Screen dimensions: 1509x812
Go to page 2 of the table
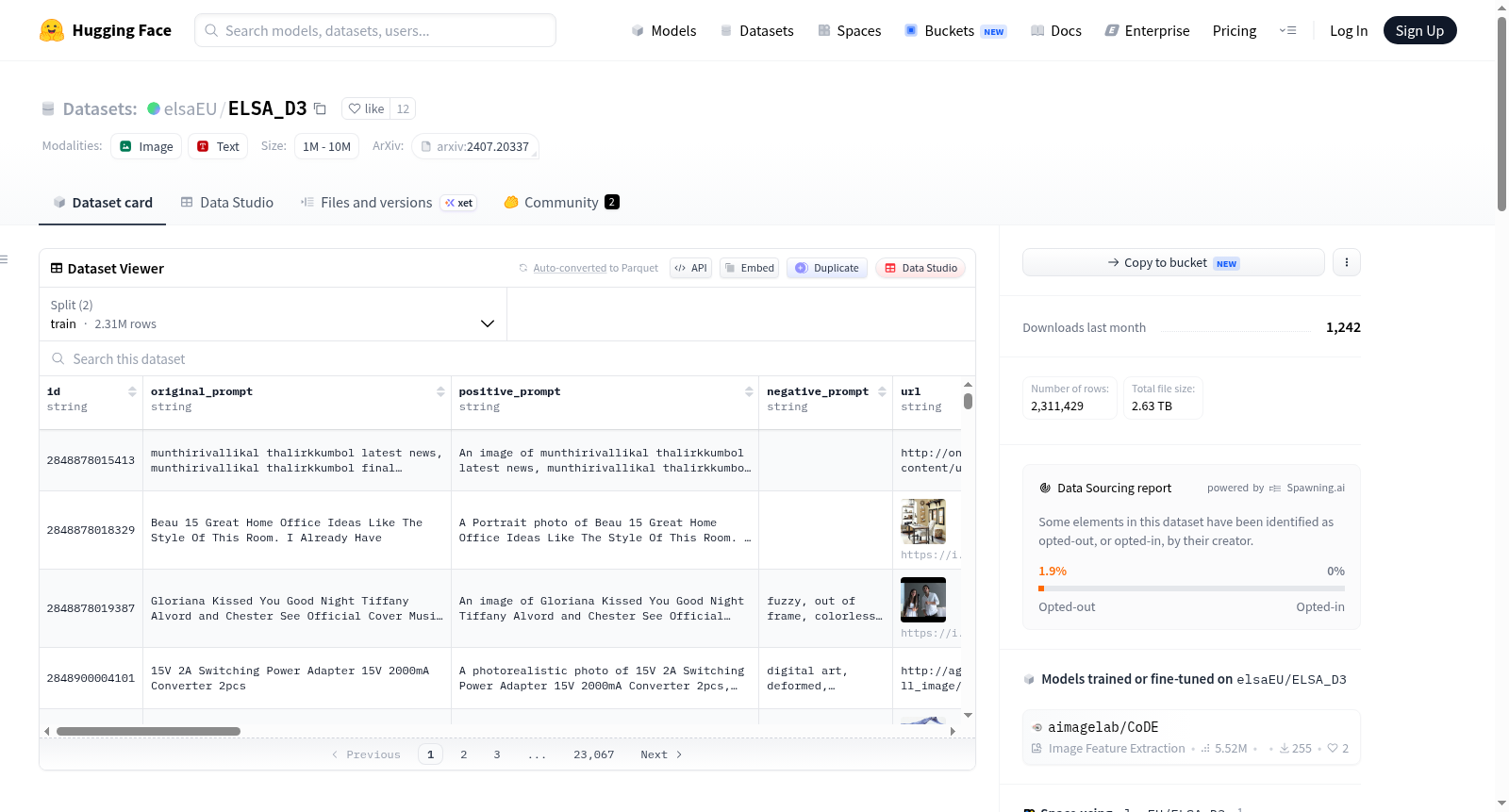[463, 754]
